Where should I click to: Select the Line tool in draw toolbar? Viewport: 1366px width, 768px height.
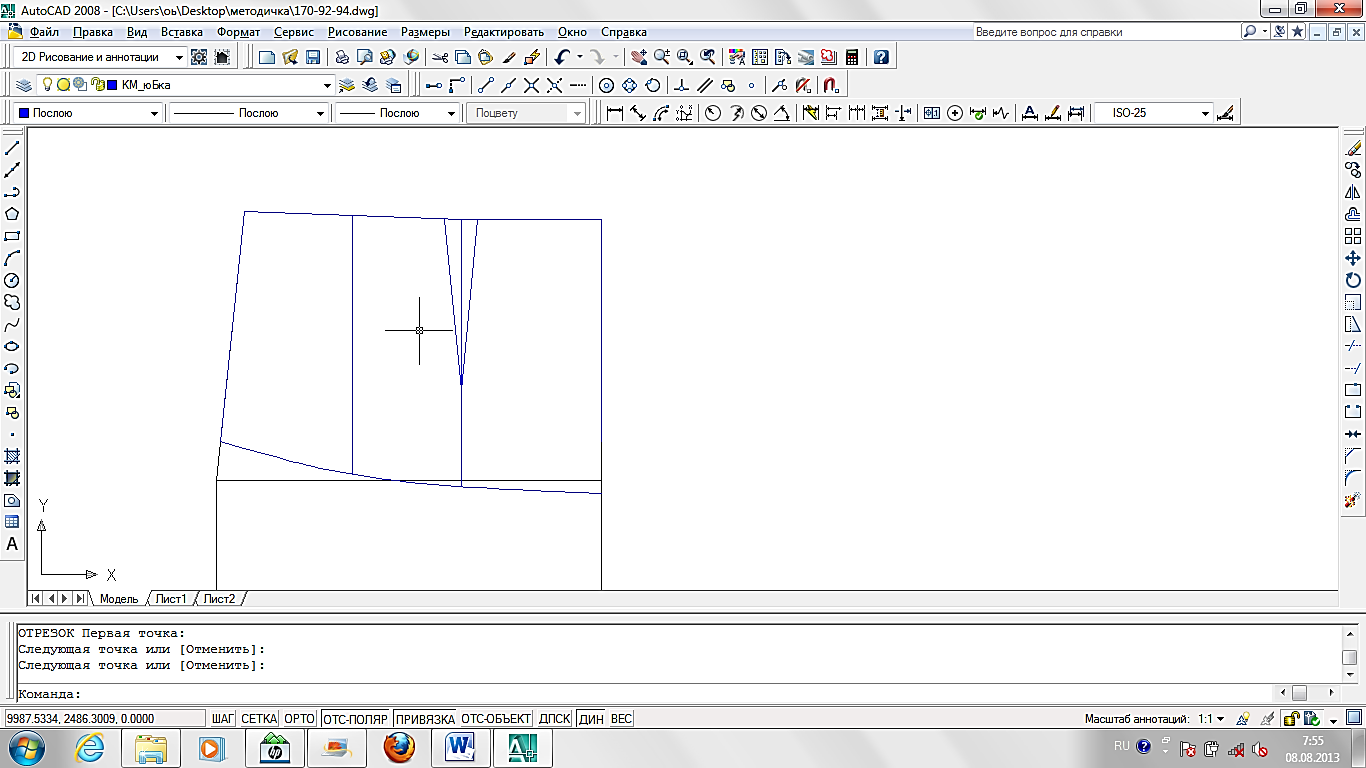12,148
